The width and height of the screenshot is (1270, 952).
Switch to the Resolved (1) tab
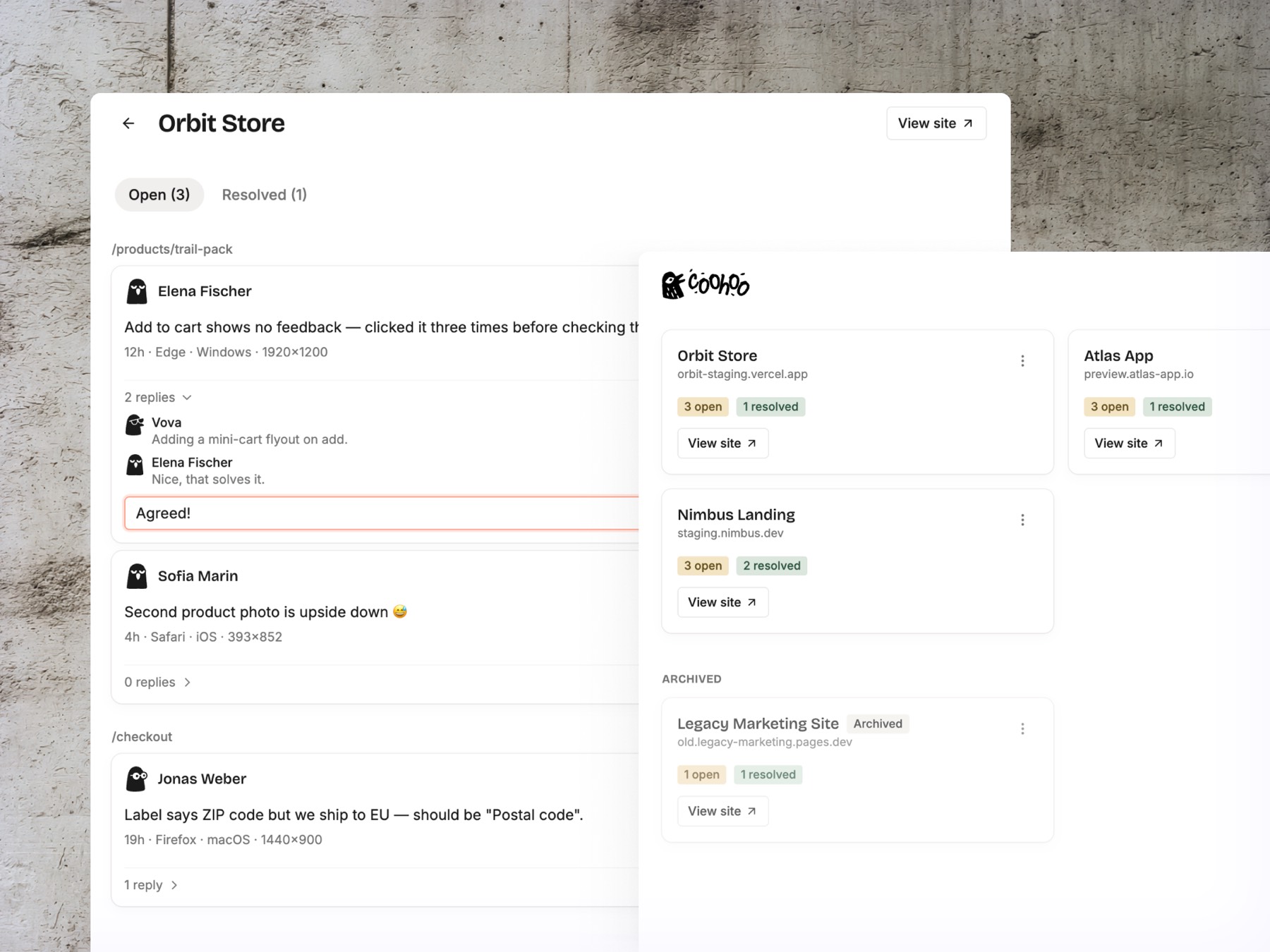(265, 195)
